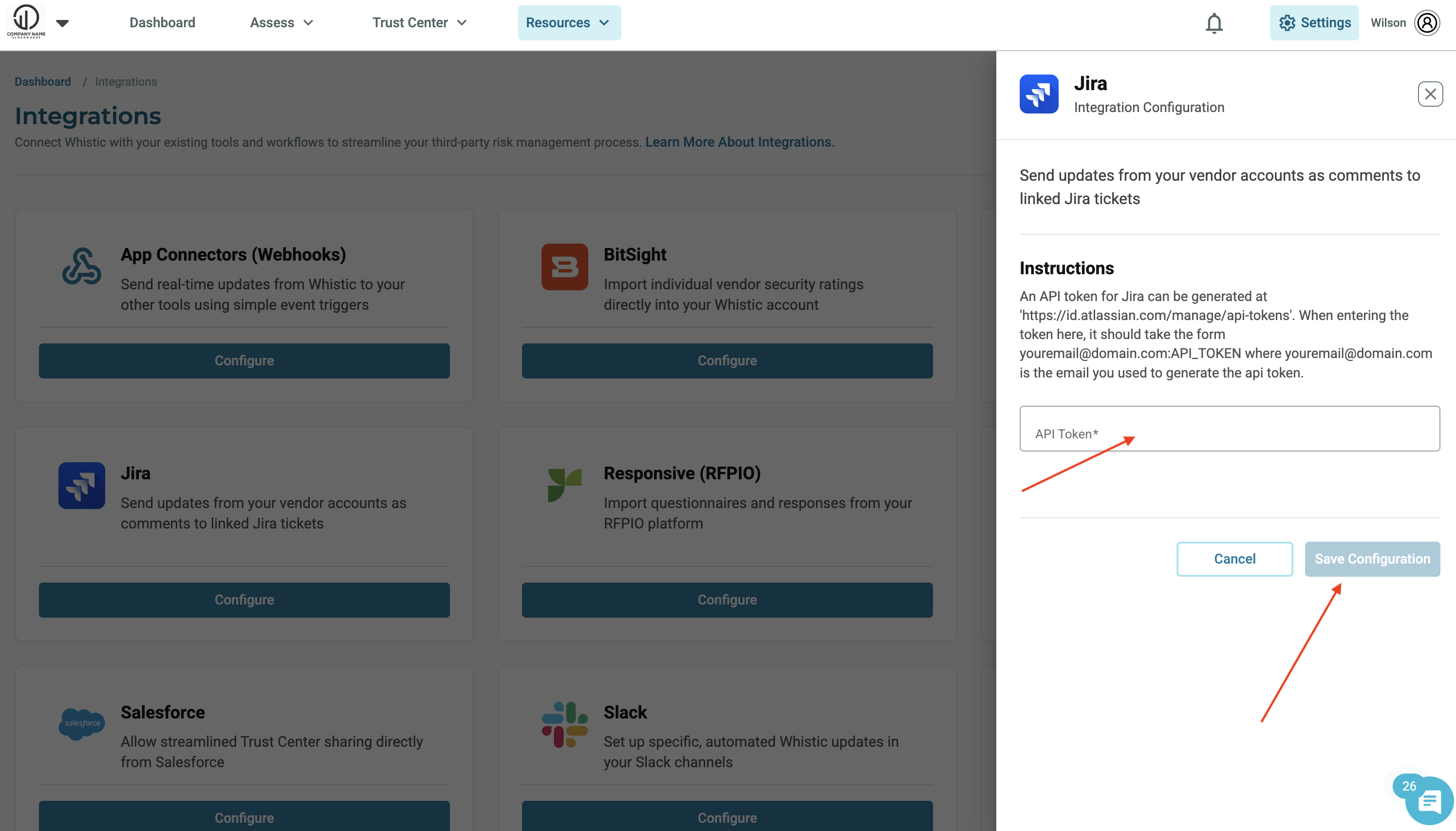Click the Instructions heading in the panel
The width and height of the screenshot is (1456, 831).
(x=1067, y=268)
